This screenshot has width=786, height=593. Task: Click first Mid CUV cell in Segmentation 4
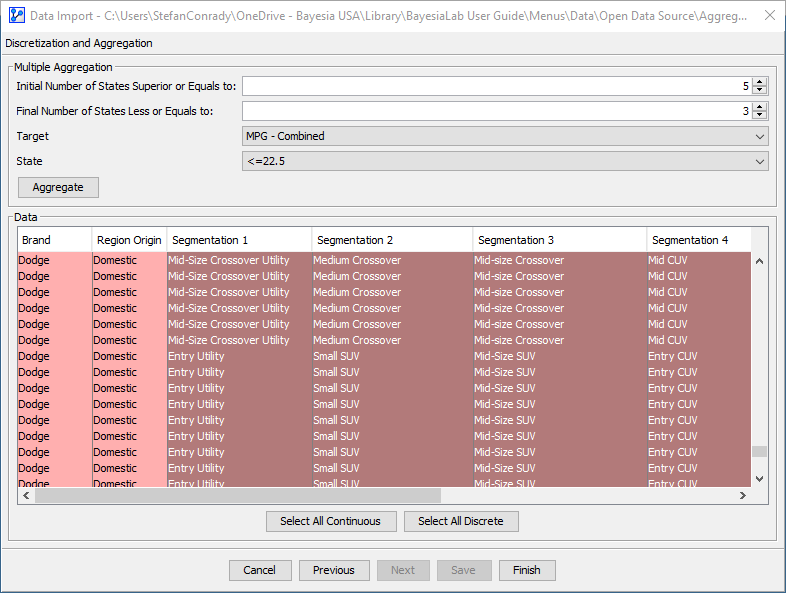click(x=699, y=260)
